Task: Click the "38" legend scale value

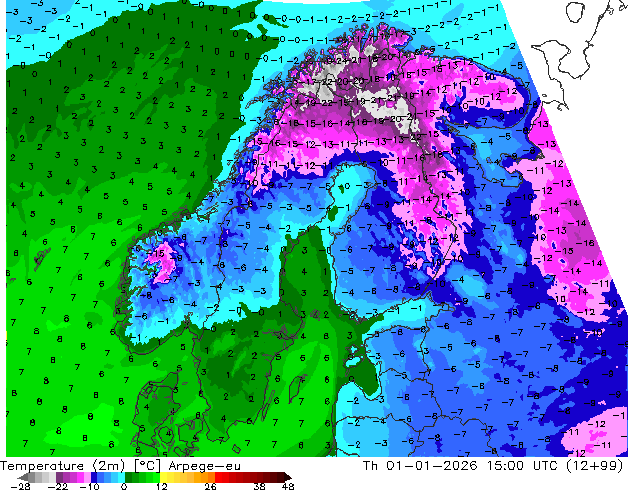Action: [259, 486]
